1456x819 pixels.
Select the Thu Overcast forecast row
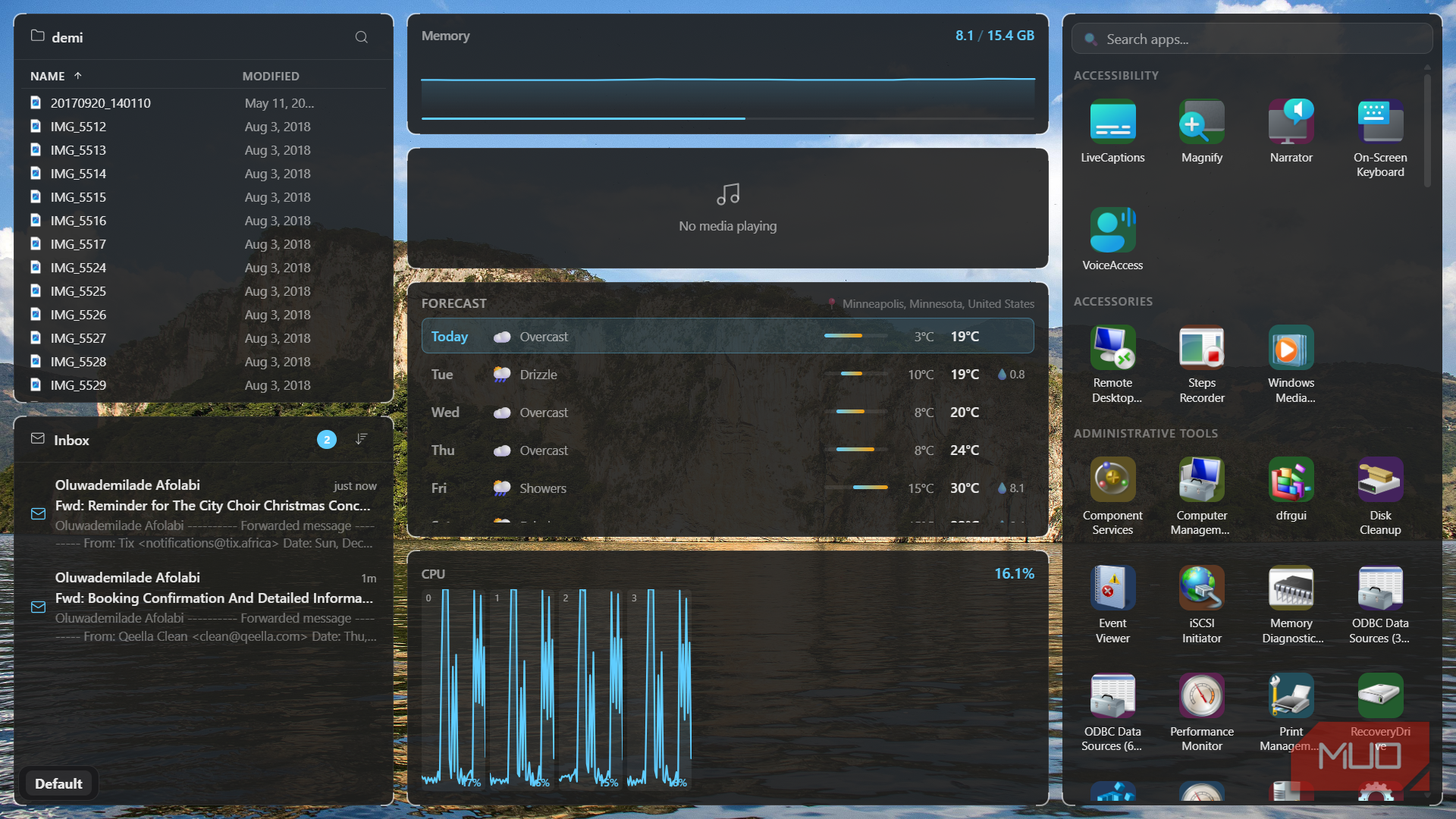point(727,450)
